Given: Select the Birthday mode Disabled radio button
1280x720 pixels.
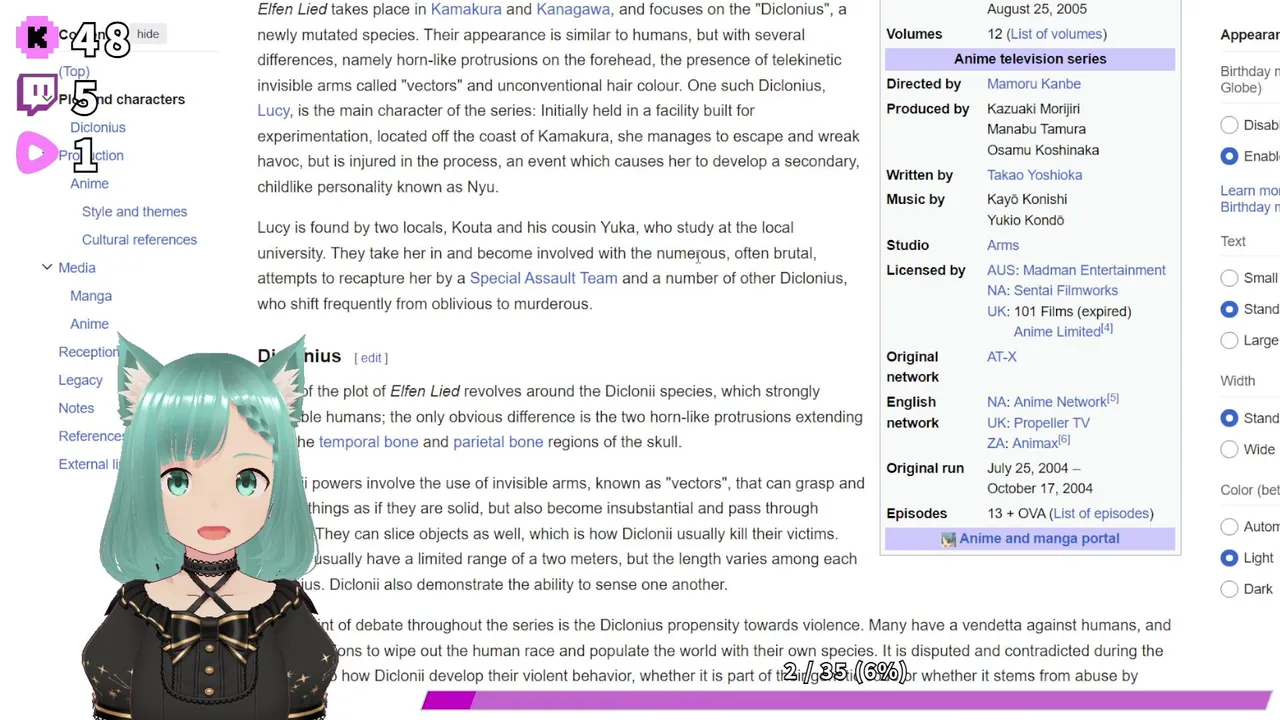Looking at the screenshot, I should point(1229,125).
